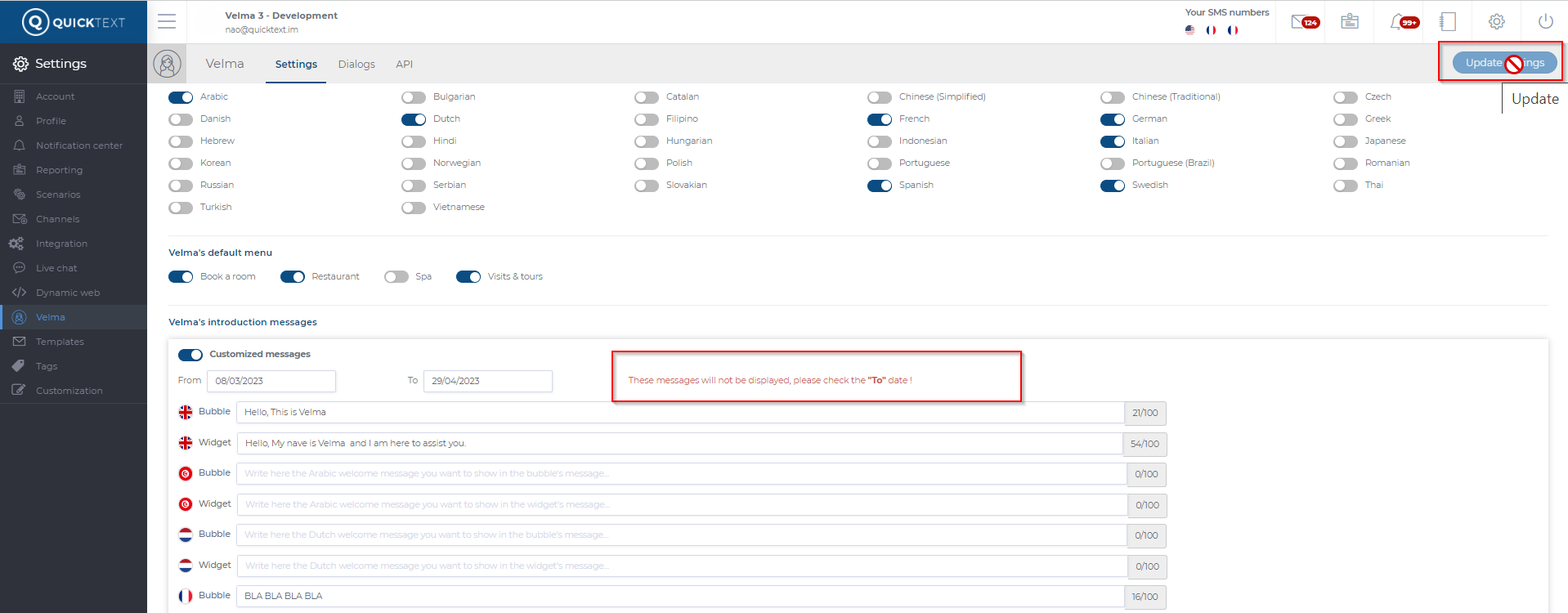The height and width of the screenshot is (613, 1568).
Task: Switch to the Dialogs tab
Action: tap(356, 65)
